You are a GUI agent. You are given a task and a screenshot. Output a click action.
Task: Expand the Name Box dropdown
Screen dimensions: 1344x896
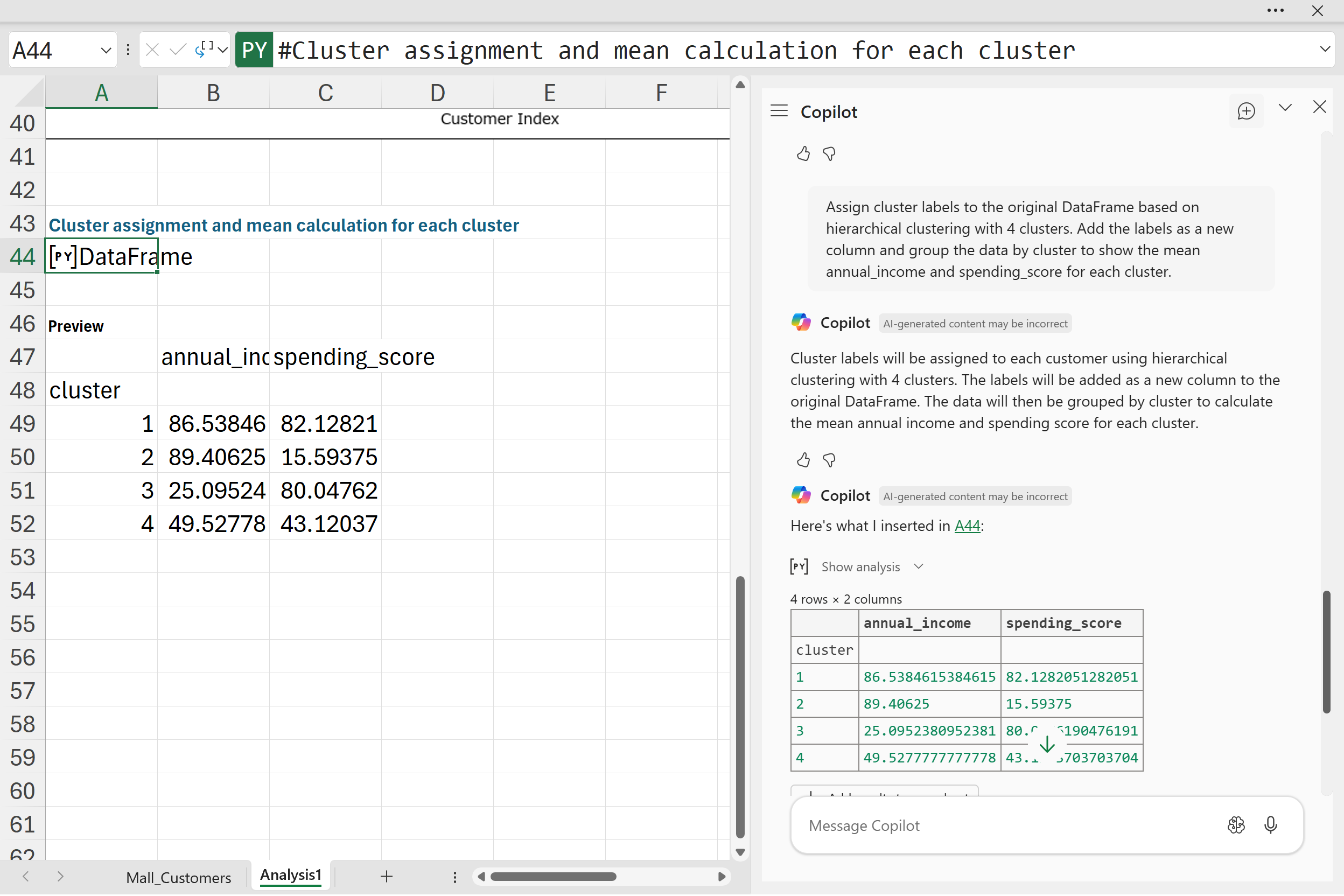pyautogui.click(x=106, y=50)
